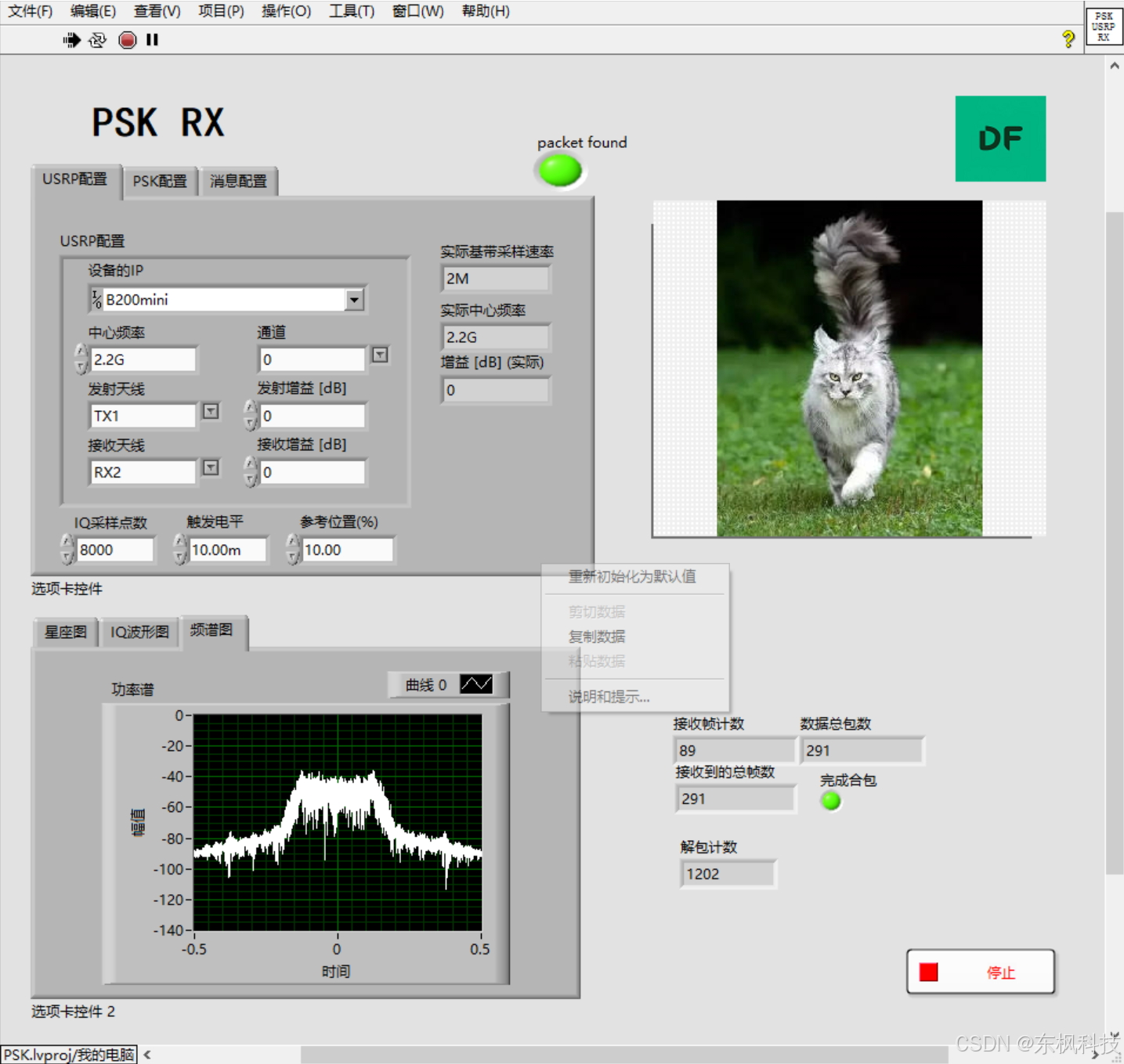Click the red square on the stop button
Image resolution: width=1124 pixels, height=1064 pixels.
point(928,972)
